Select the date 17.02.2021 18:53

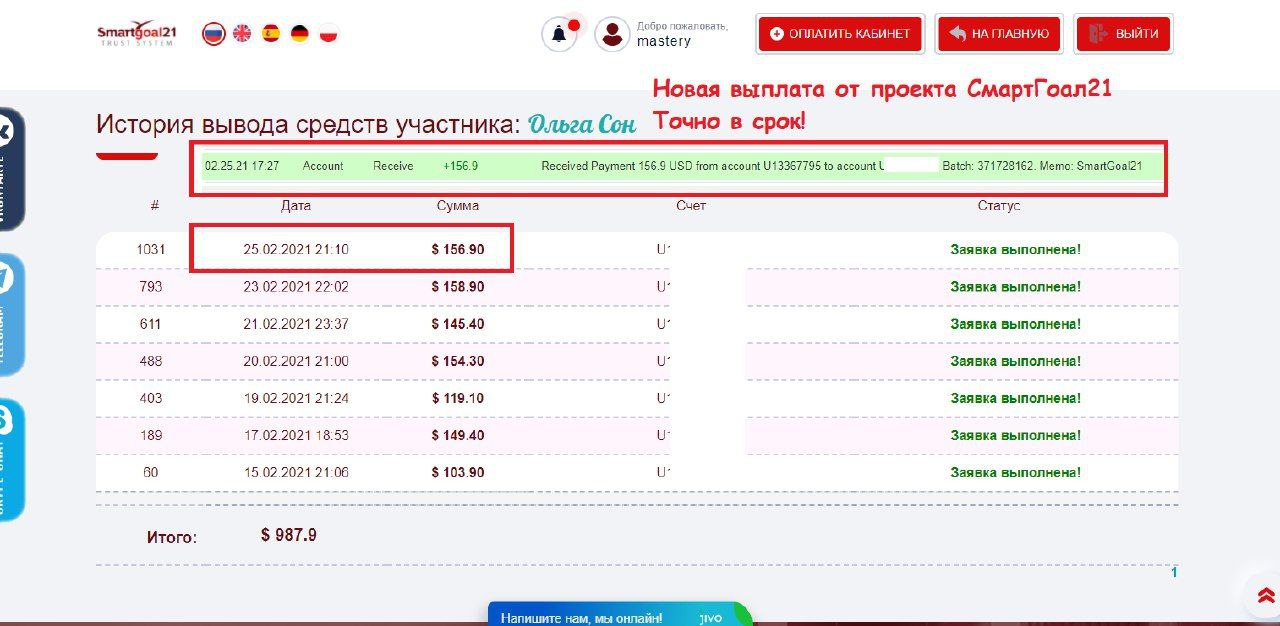click(x=296, y=435)
